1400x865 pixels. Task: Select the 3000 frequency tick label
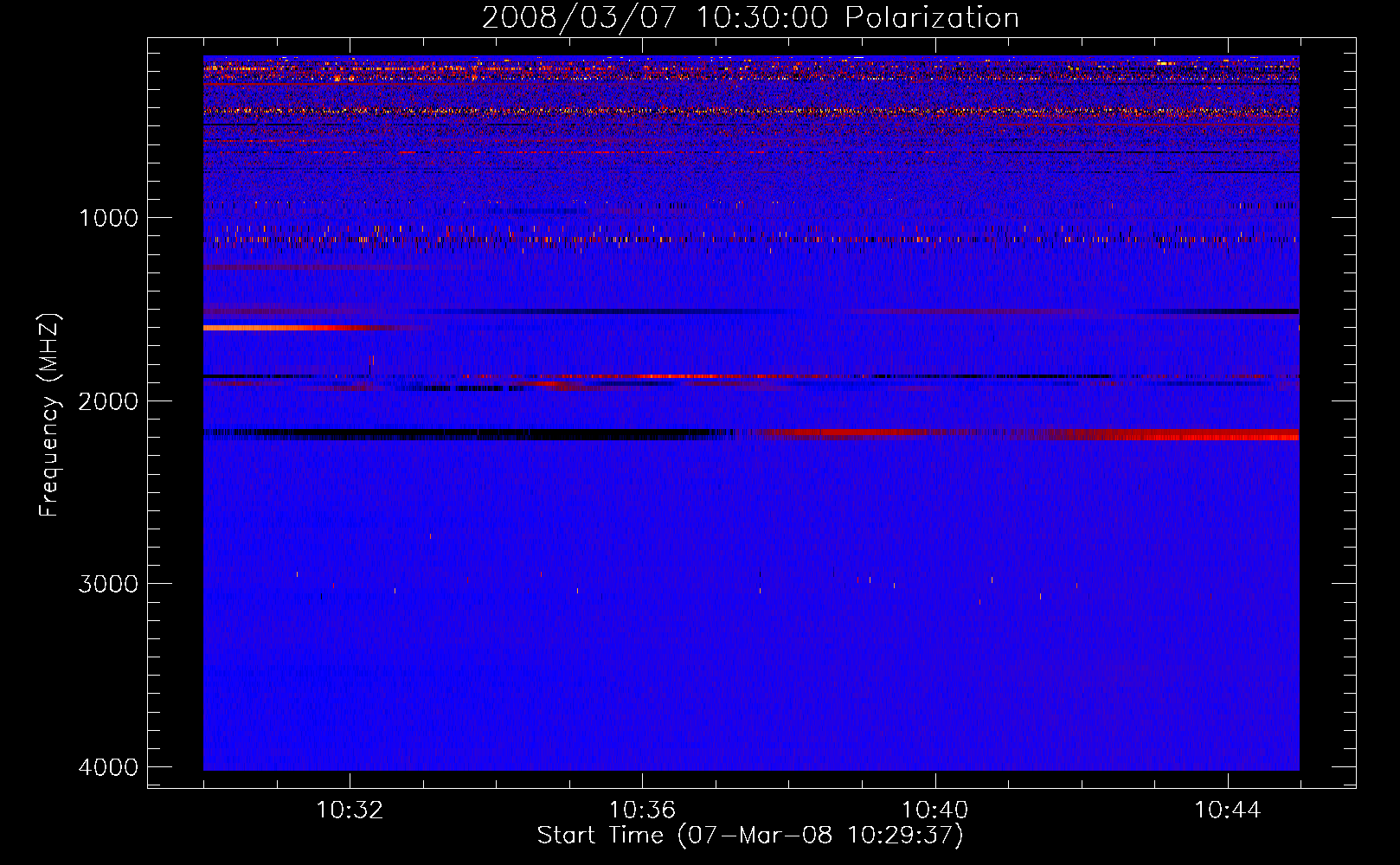click(108, 583)
